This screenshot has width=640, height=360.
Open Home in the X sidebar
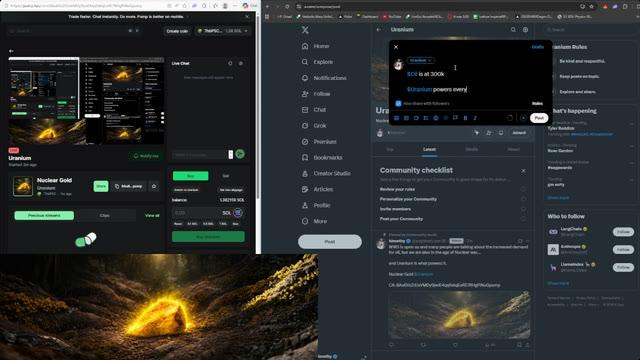click(316, 46)
